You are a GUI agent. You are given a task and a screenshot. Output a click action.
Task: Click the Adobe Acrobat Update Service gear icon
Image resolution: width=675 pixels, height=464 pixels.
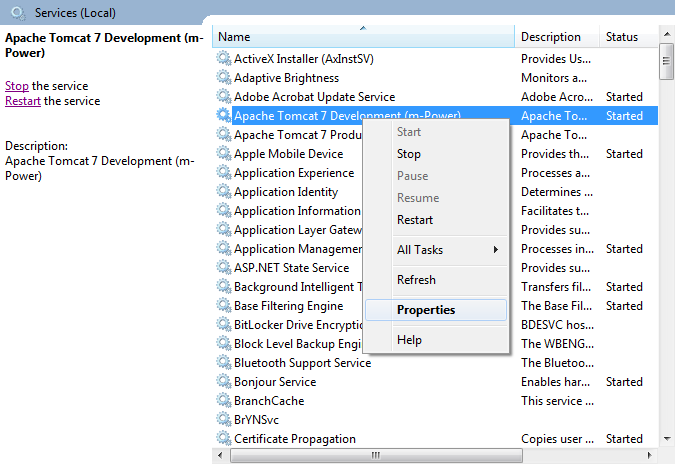pos(223,96)
